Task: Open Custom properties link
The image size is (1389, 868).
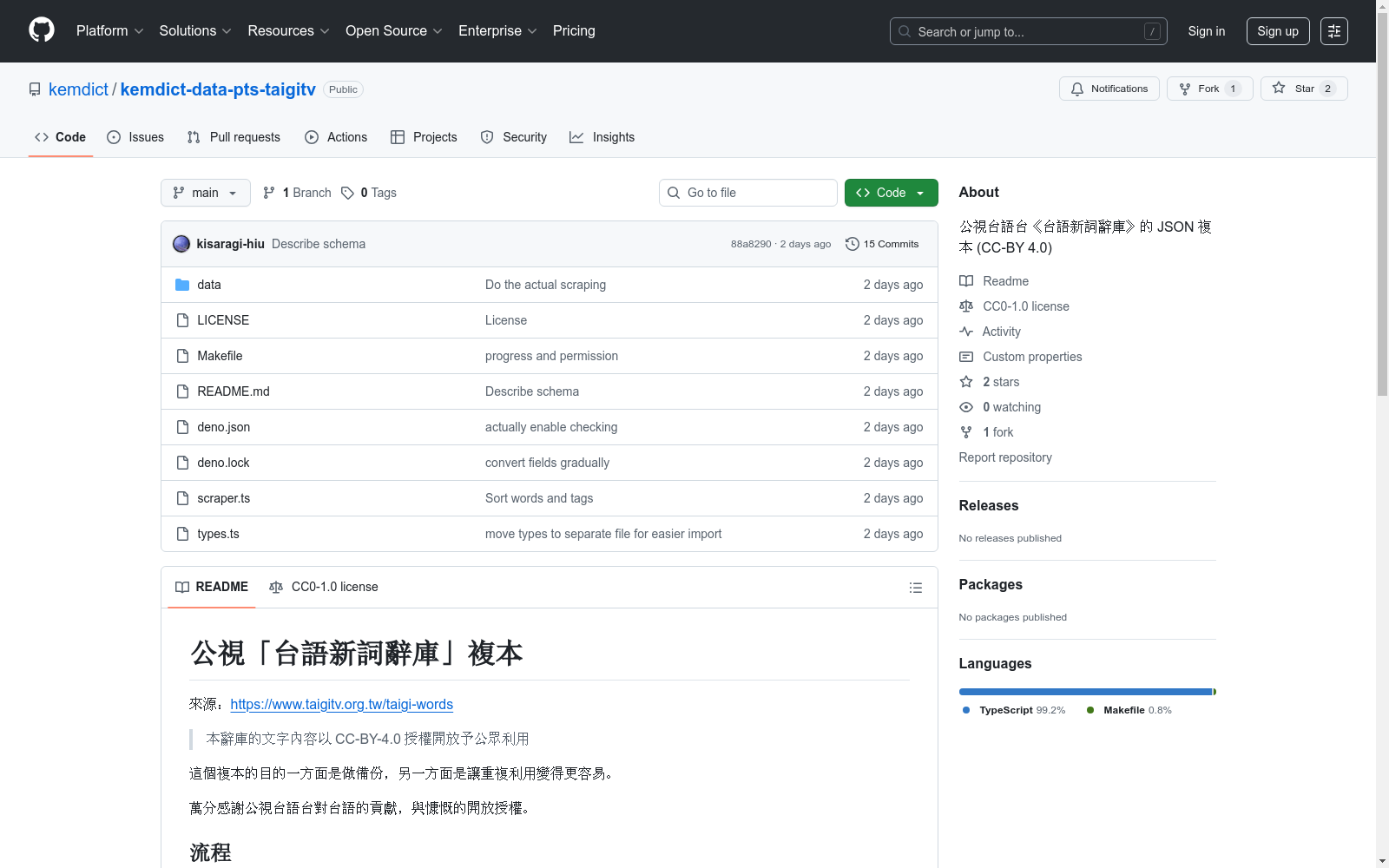Action: tap(1032, 357)
